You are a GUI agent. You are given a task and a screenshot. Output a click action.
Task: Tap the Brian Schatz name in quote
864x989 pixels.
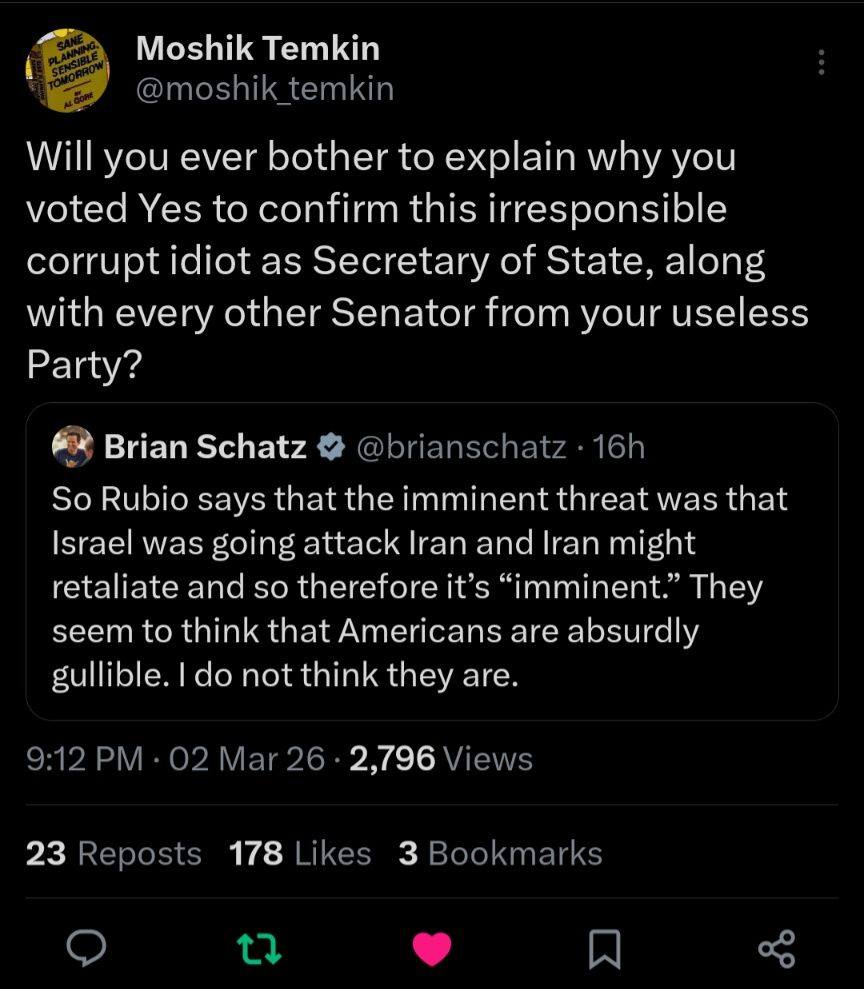(x=205, y=447)
